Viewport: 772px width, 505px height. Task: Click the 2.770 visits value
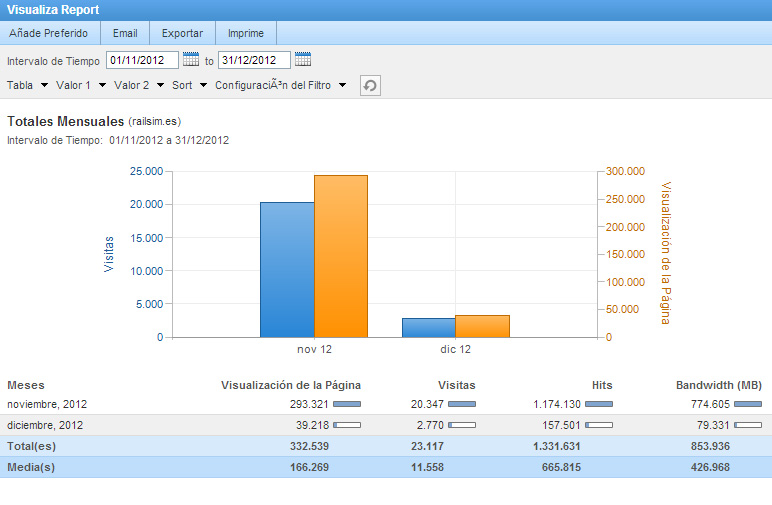(430, 425)
